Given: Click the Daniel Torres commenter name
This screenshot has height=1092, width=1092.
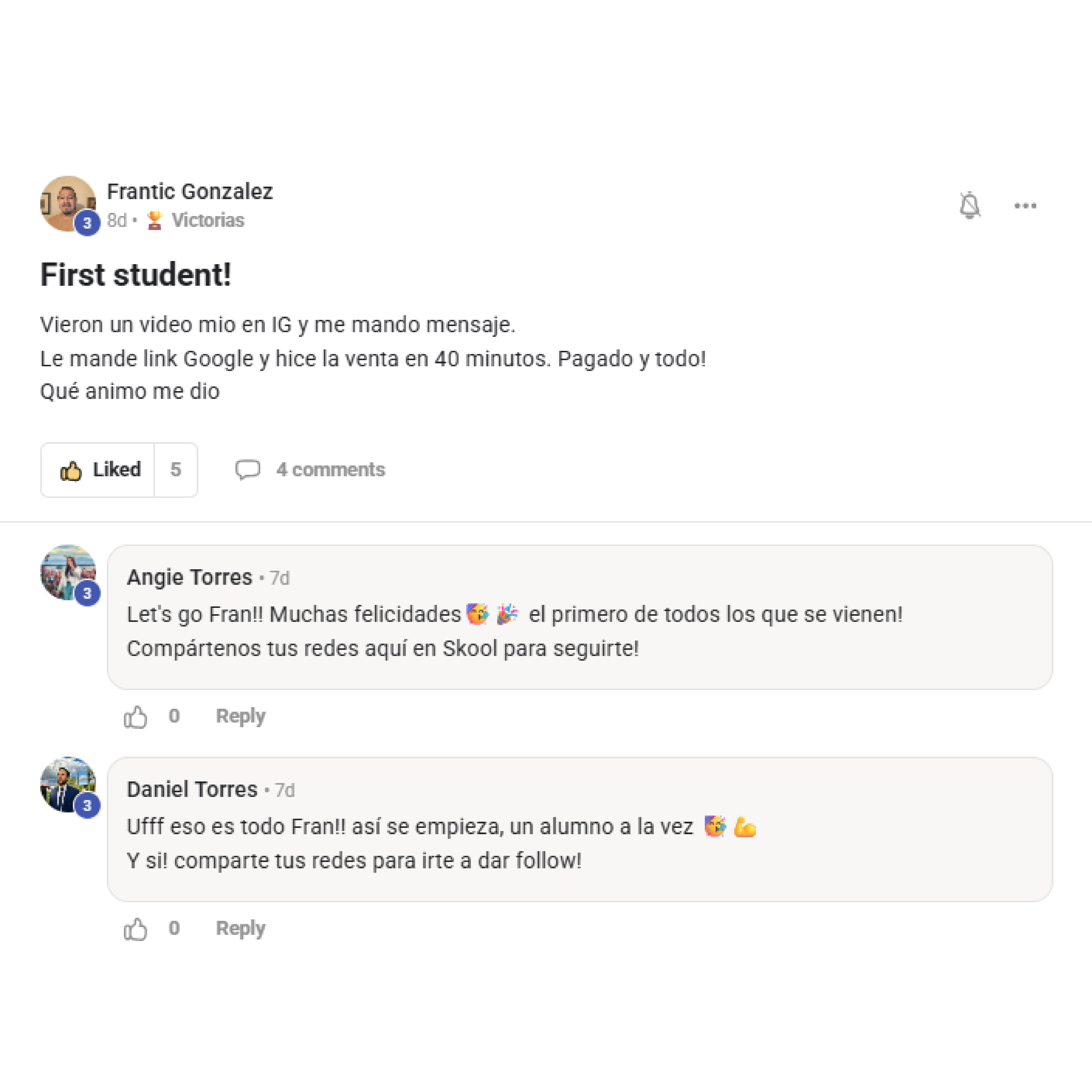Looking at the screenshot, I should click(192, 789).
